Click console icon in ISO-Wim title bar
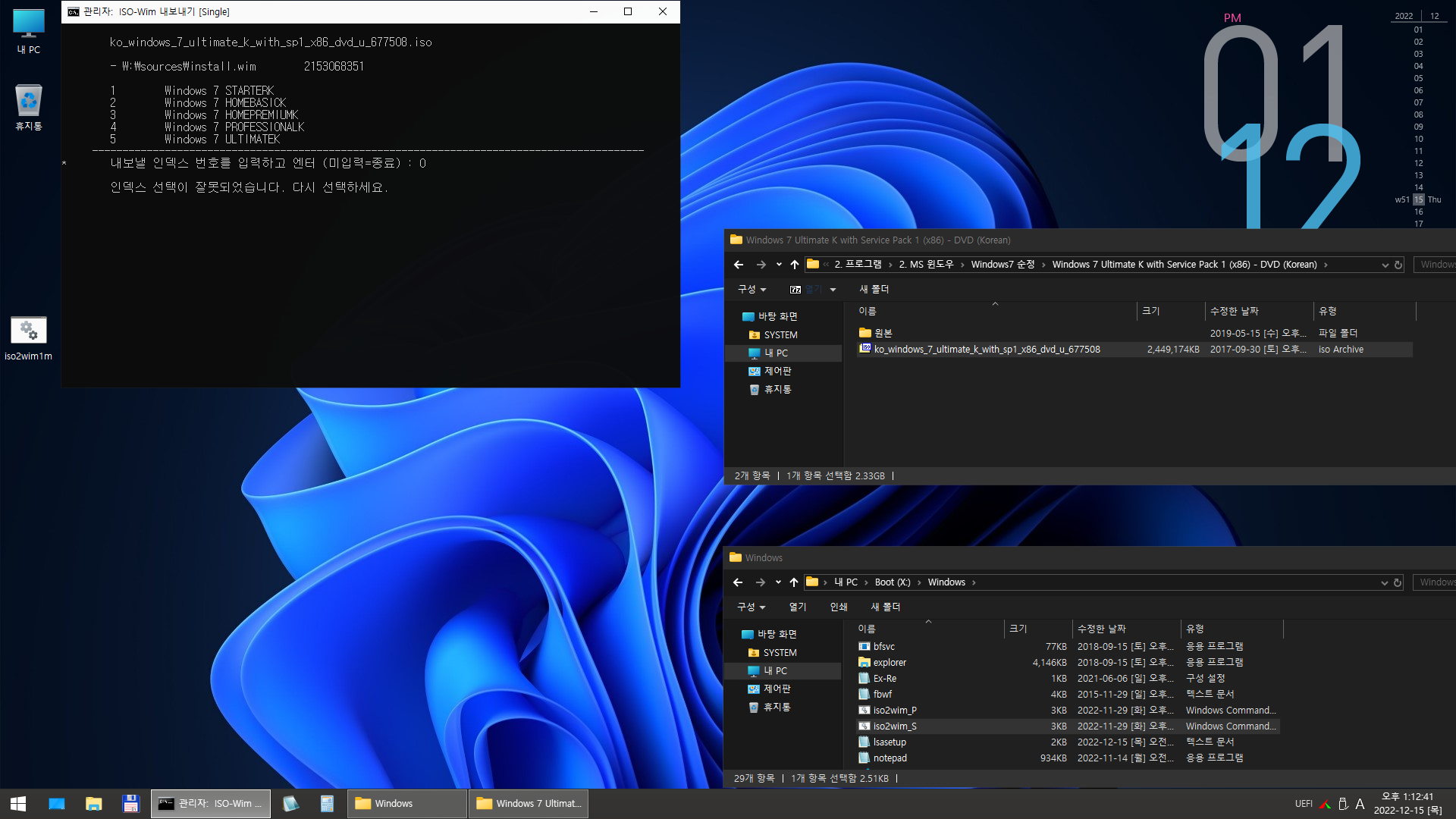Image resolution: width=1456 pixels, height=819 pixels. pos(74,11)
